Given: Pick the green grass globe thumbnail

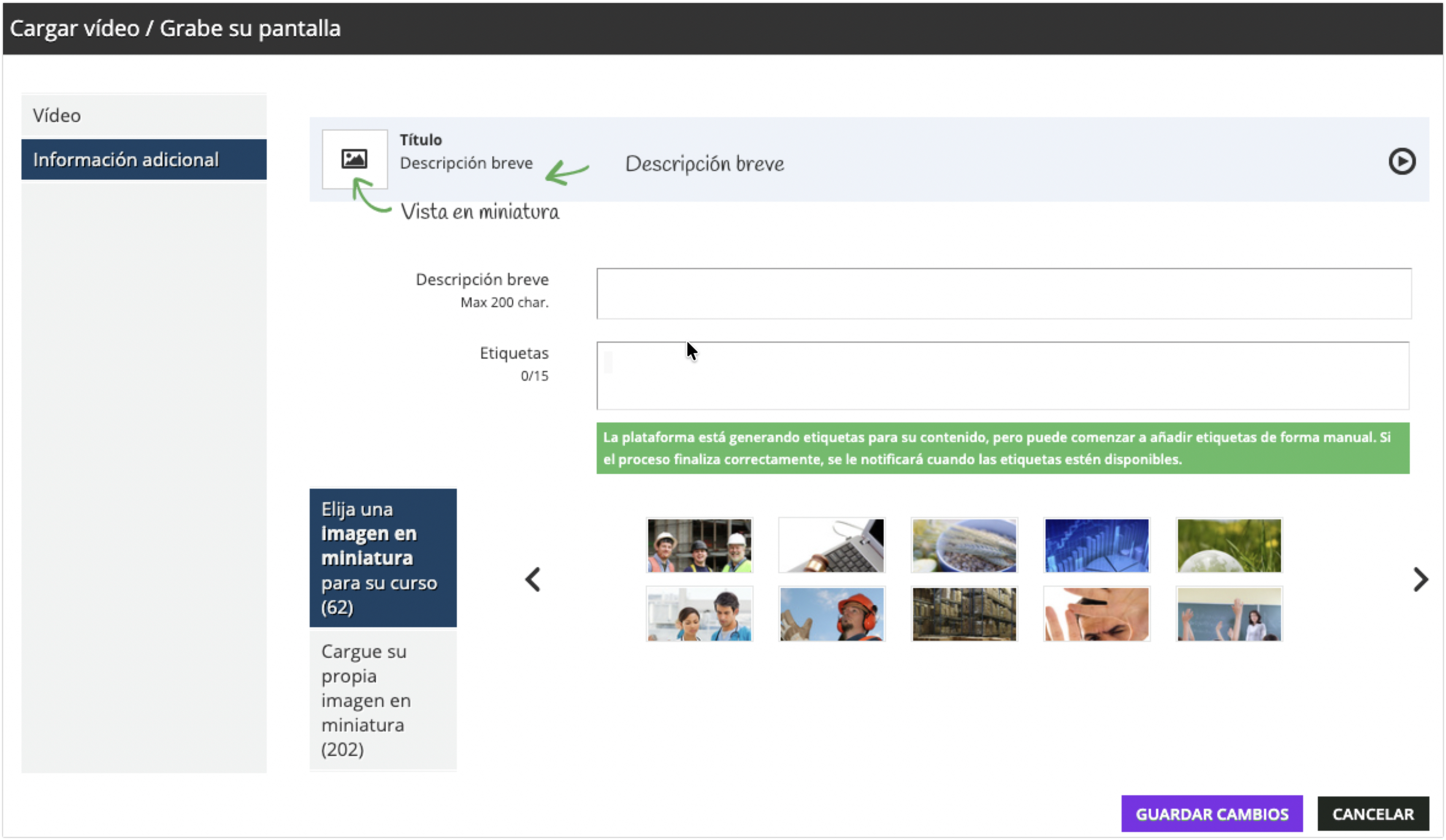Looking at the screenshot, I should 1229,546.
